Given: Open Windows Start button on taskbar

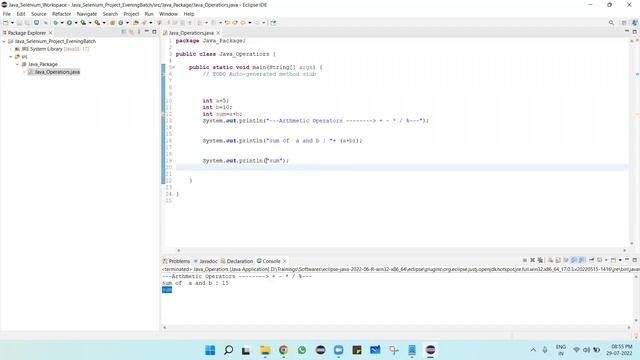Looking at the screenshot, I should 210,350.
